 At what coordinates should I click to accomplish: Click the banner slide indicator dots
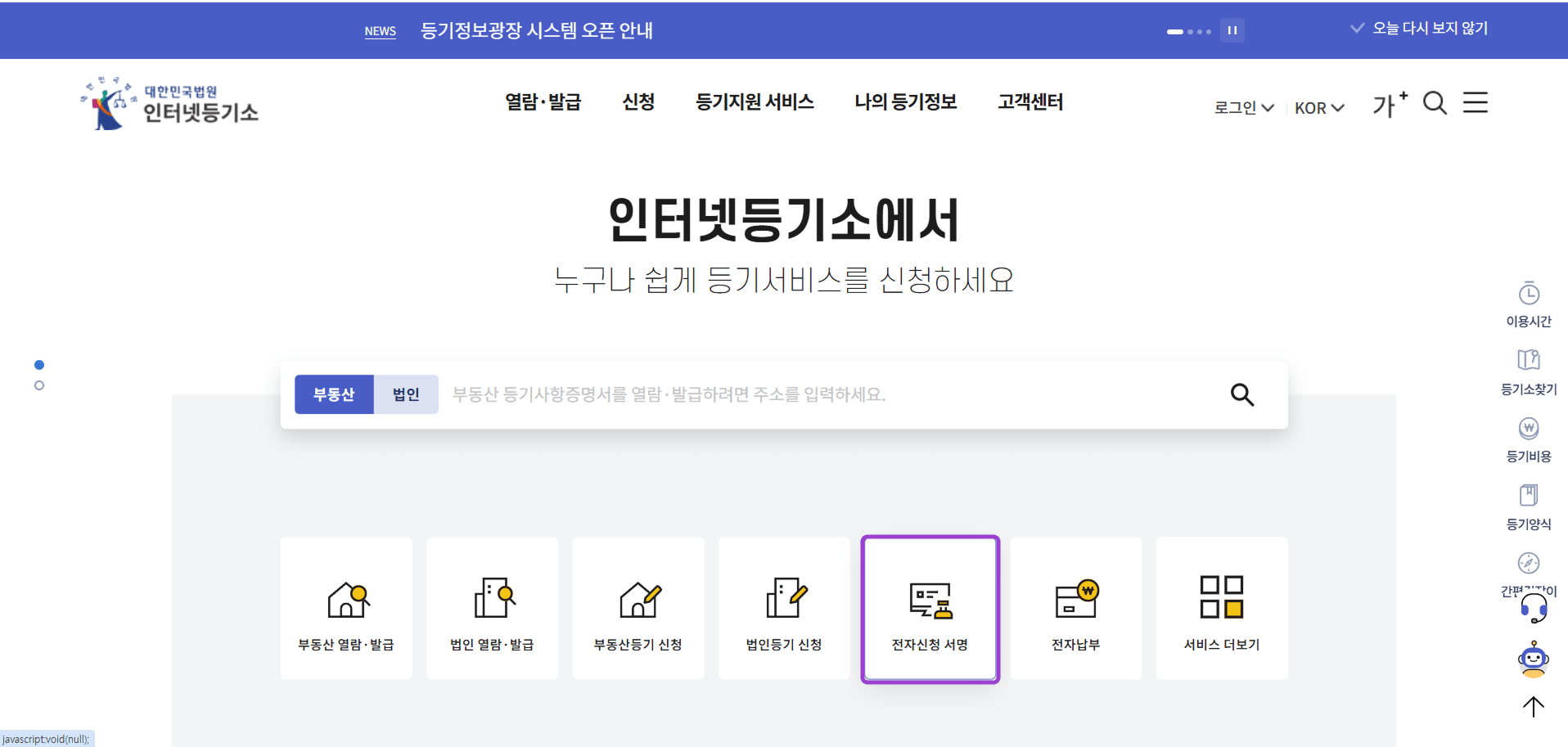click(1189, 31)
